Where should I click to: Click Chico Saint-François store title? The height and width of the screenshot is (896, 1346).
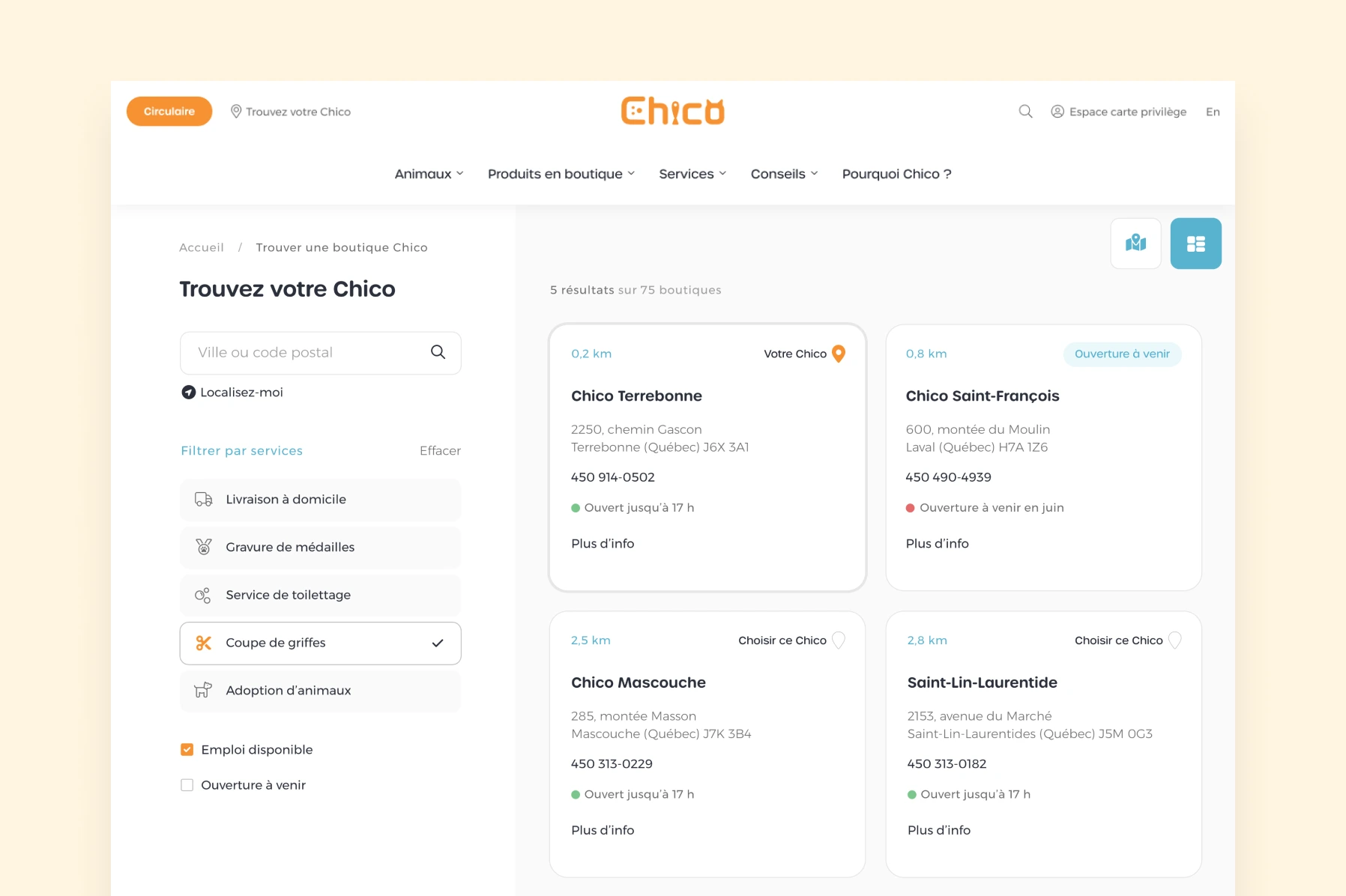[983, 396]
